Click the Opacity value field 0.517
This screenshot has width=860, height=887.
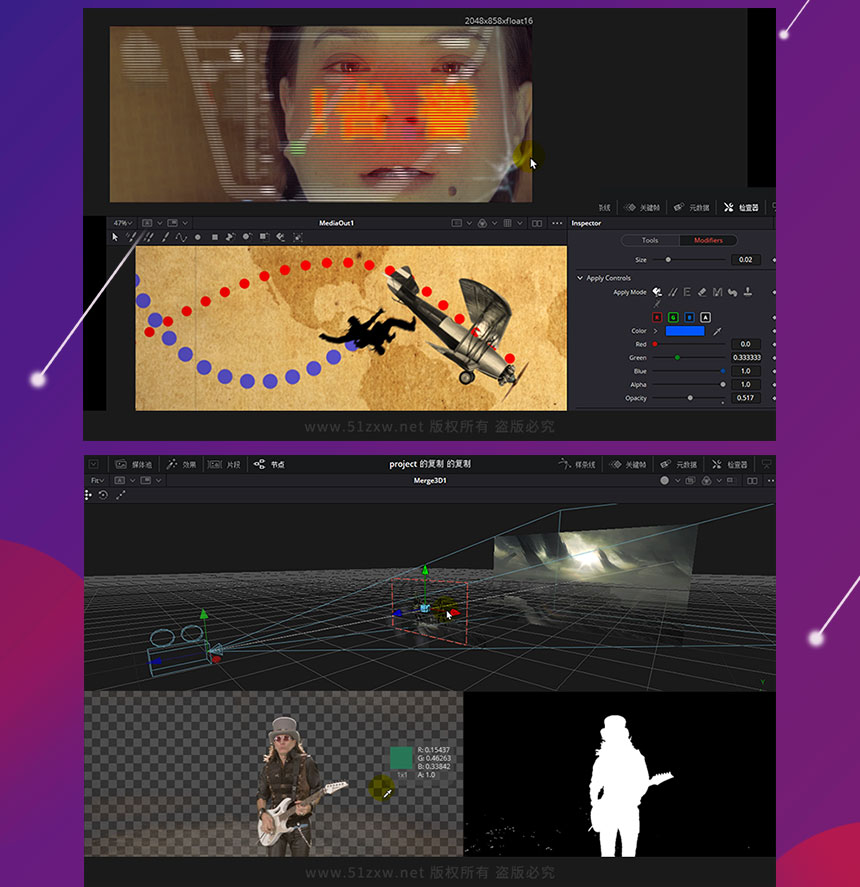click(x=746, y=398)
